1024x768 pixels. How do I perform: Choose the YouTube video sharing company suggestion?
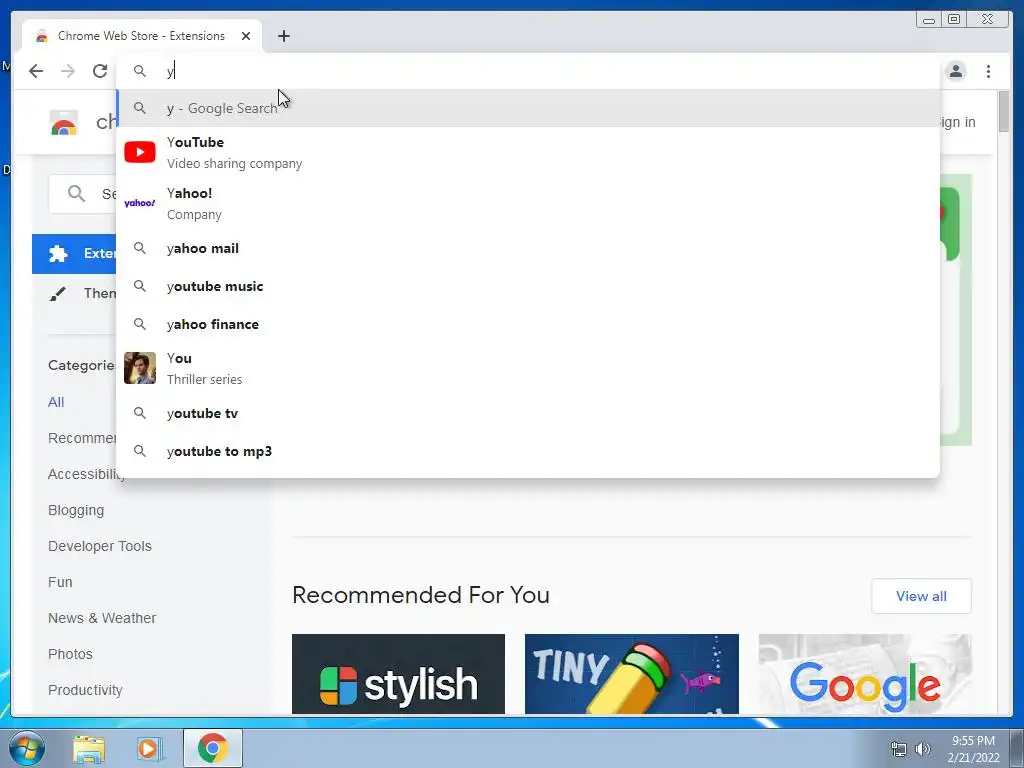coord(528,152)
